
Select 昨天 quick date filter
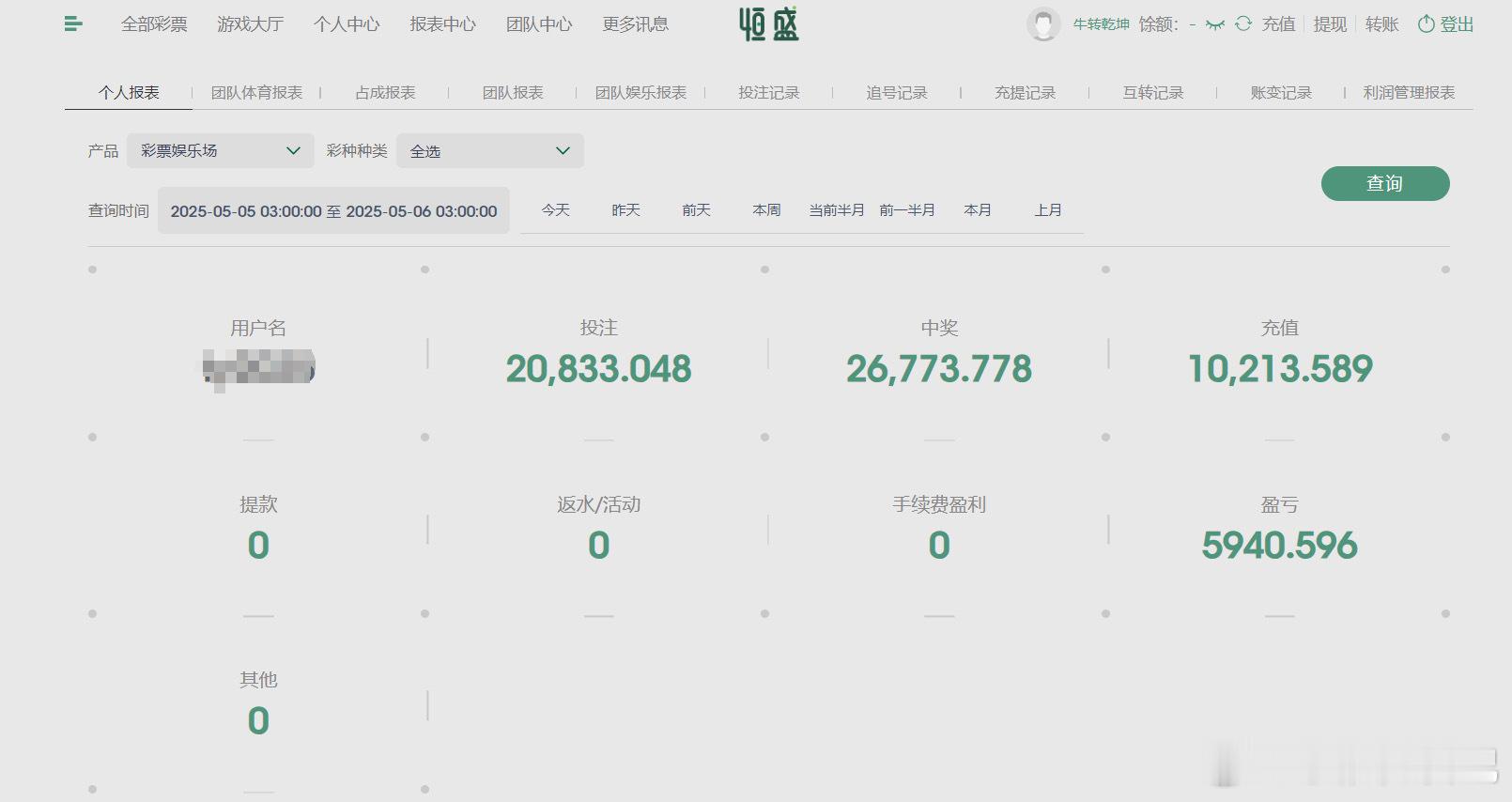(x=626, y=210)
